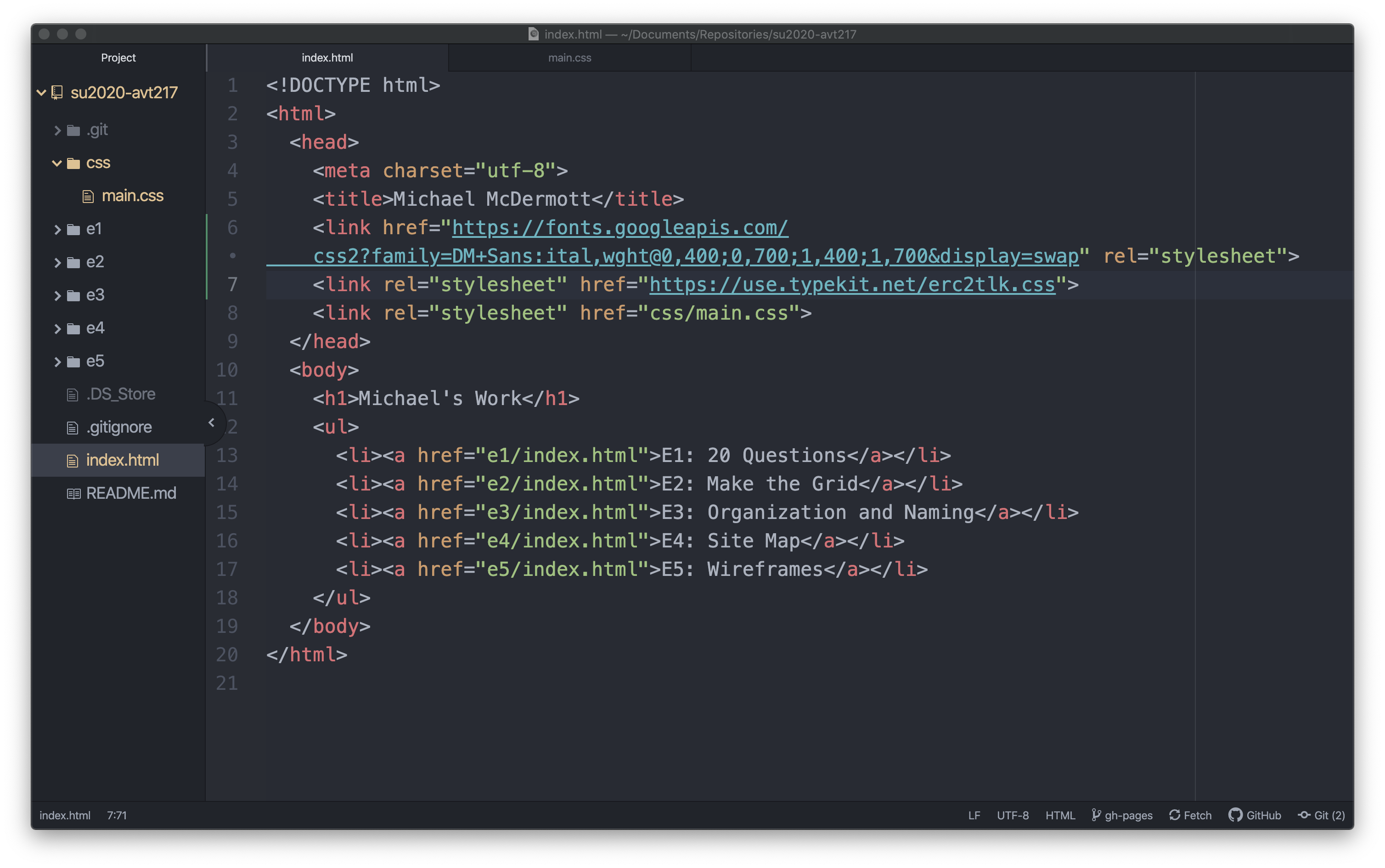
Task: Click the git branch icon in status bar
Action: tap(1096, 815)
